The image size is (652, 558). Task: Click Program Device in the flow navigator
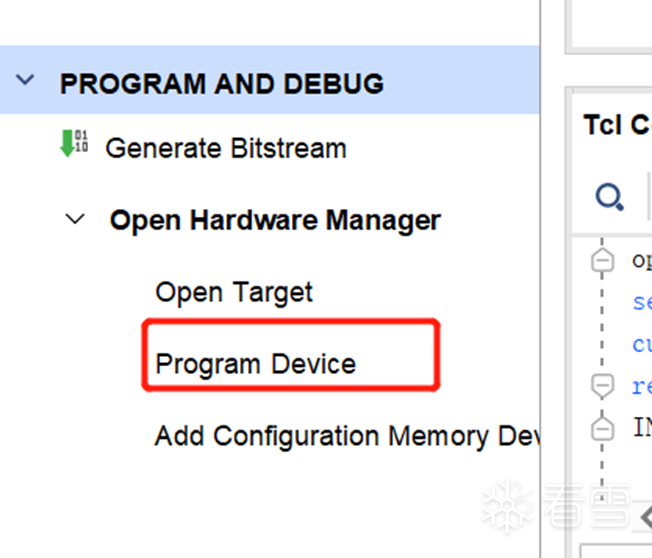[x=256, y=364]
